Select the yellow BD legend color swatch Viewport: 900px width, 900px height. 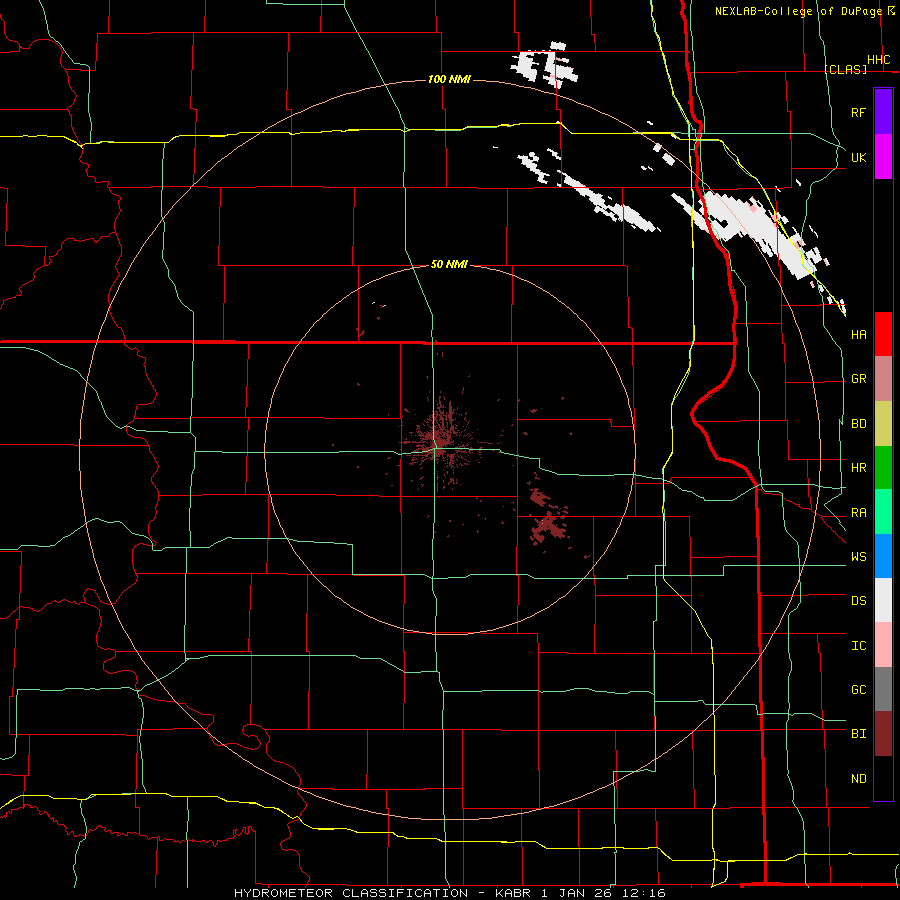click(883, 424)
